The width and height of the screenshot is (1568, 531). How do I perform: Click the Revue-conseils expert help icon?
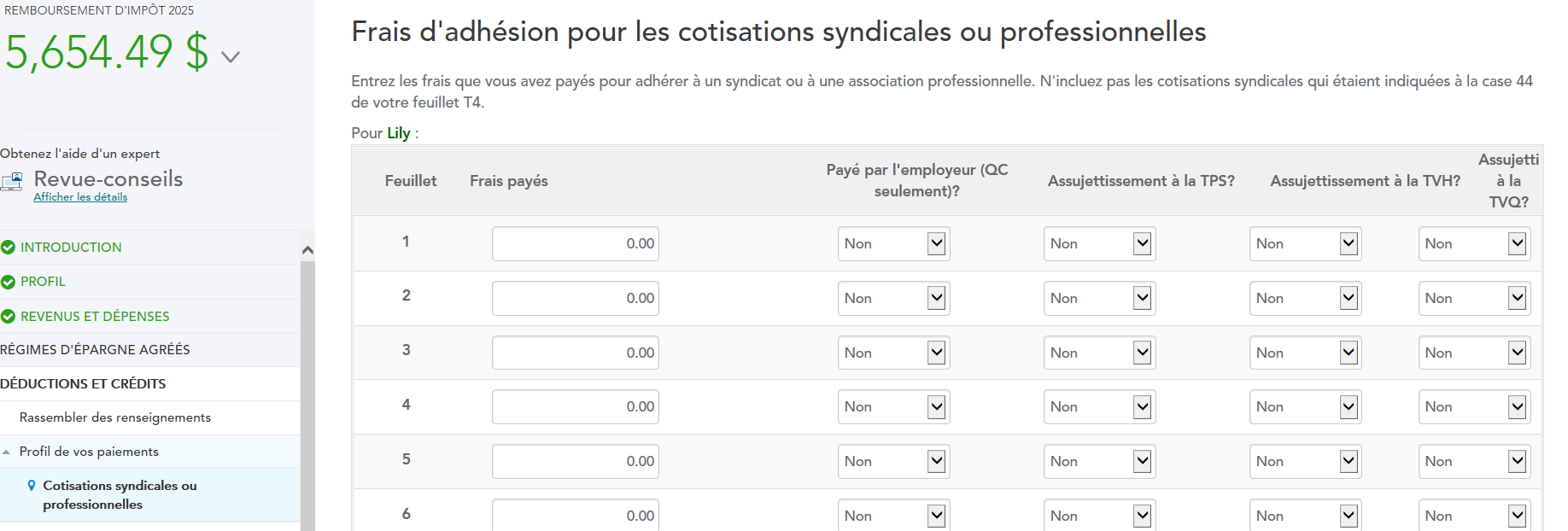(12, 181)
